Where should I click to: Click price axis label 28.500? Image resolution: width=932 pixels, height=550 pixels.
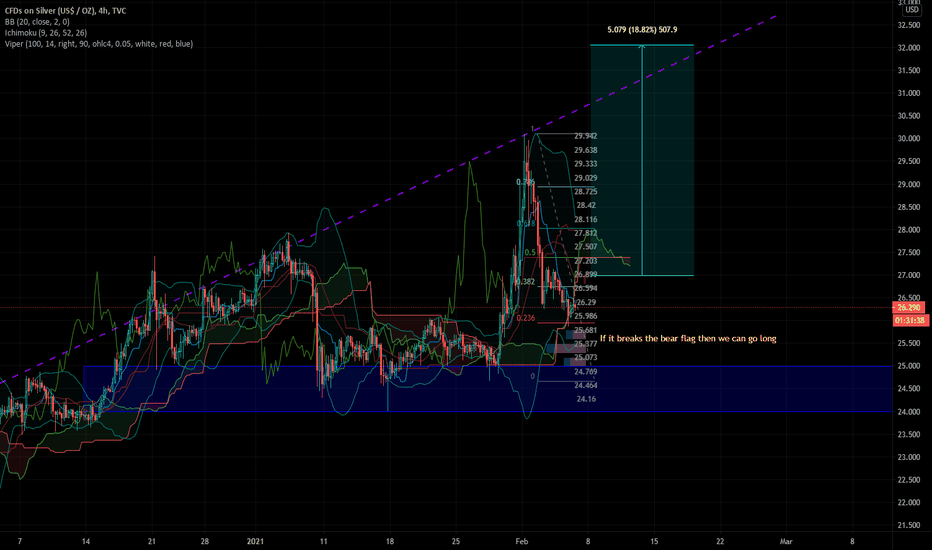coord(909,208)
